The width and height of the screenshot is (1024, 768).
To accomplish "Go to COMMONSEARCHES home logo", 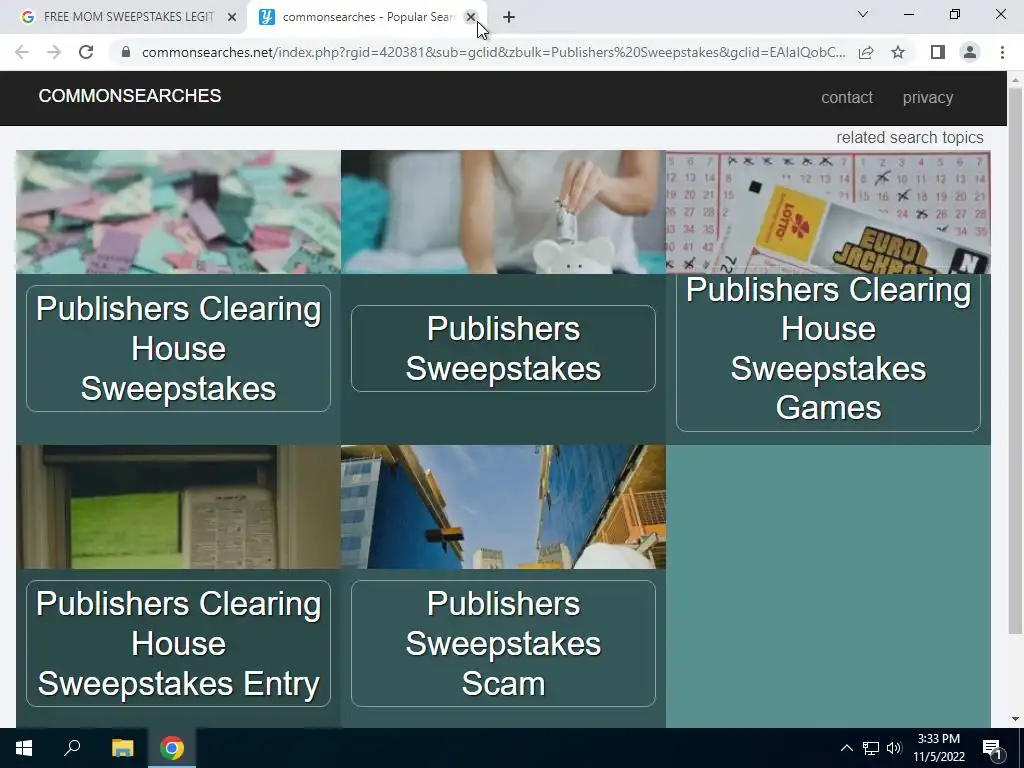I will [x=130, y=96].
